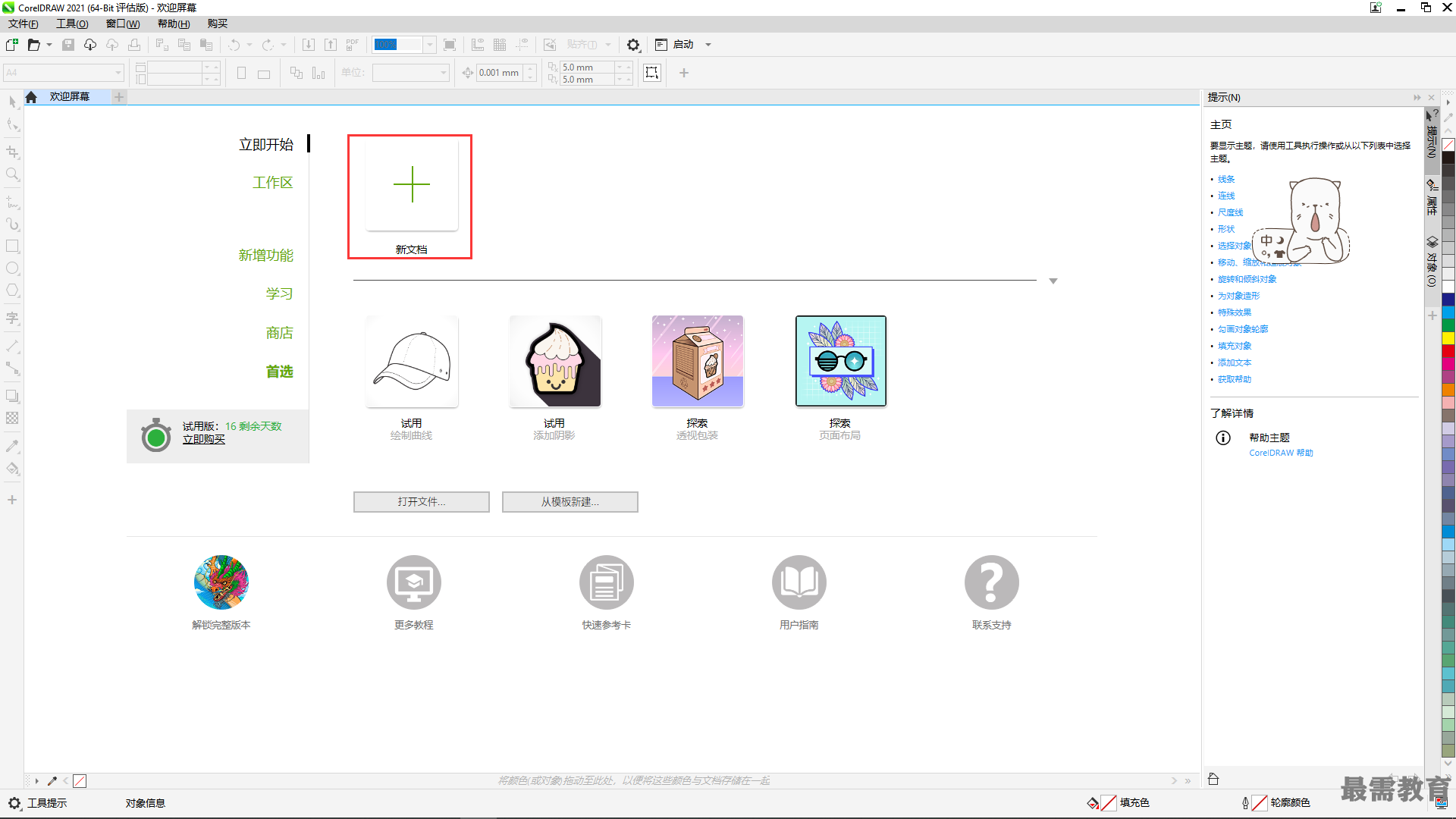Open the 窗口(W) menu
The height and width of the screenshot is (819, 1456).
tap(123, 24)
